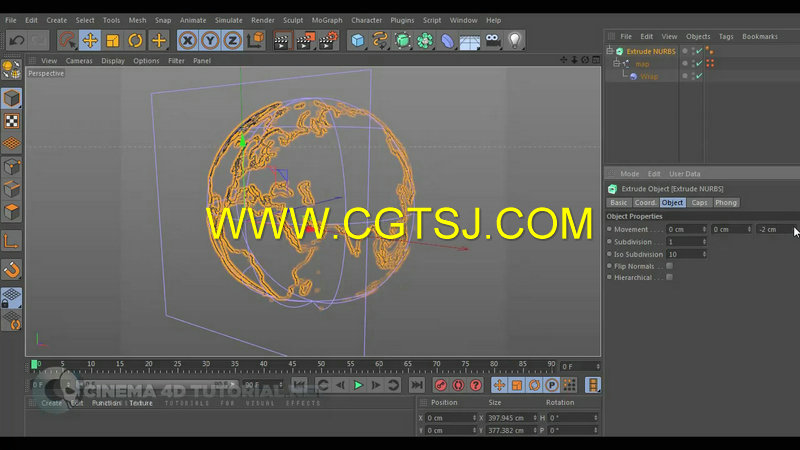Click the Subdivision value field

[x=684, y=242]
